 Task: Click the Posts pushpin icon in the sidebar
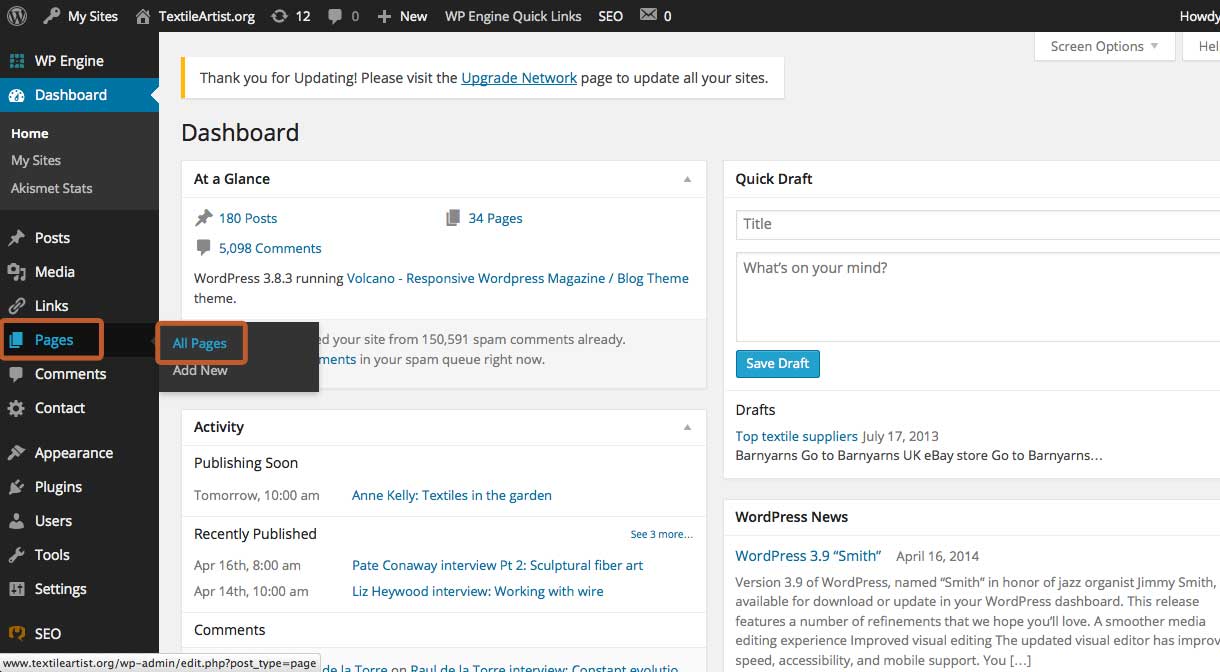(x=16, y=238)
